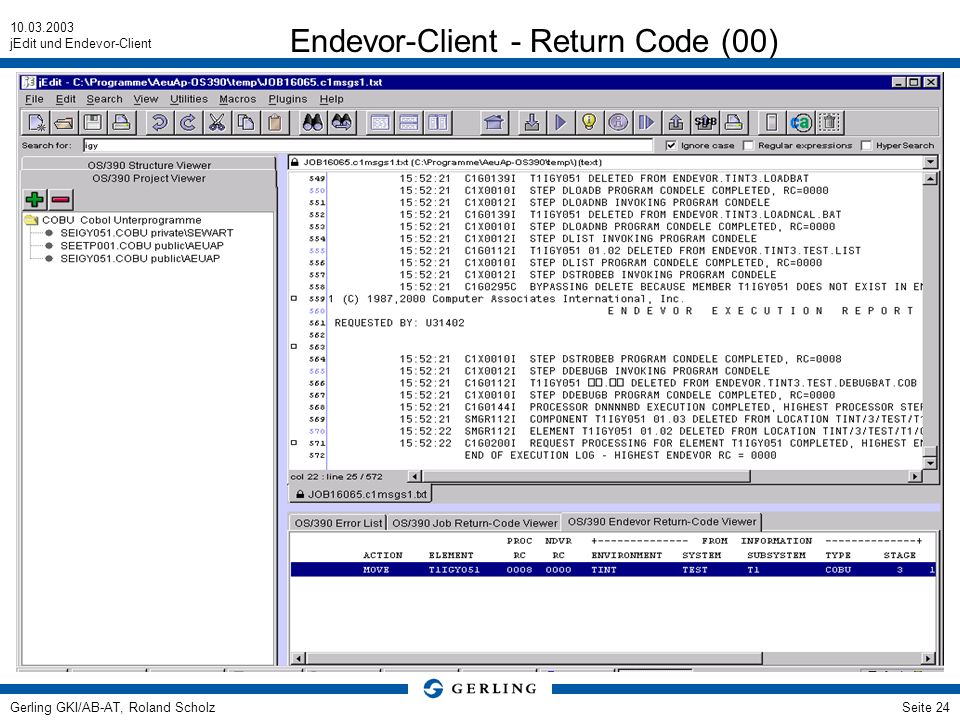960x720 pixels.
Task: Click the ELEMENT column header
Action: point(451,555)
